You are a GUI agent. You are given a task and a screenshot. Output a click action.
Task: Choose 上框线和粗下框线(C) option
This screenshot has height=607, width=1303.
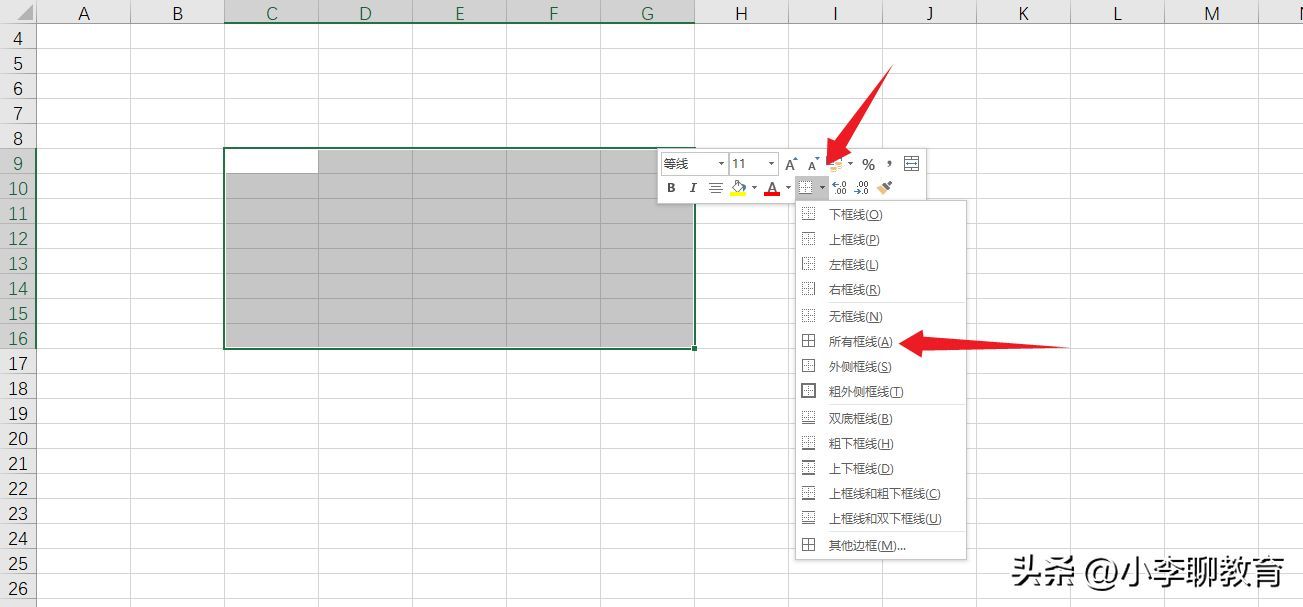[881, 493]
